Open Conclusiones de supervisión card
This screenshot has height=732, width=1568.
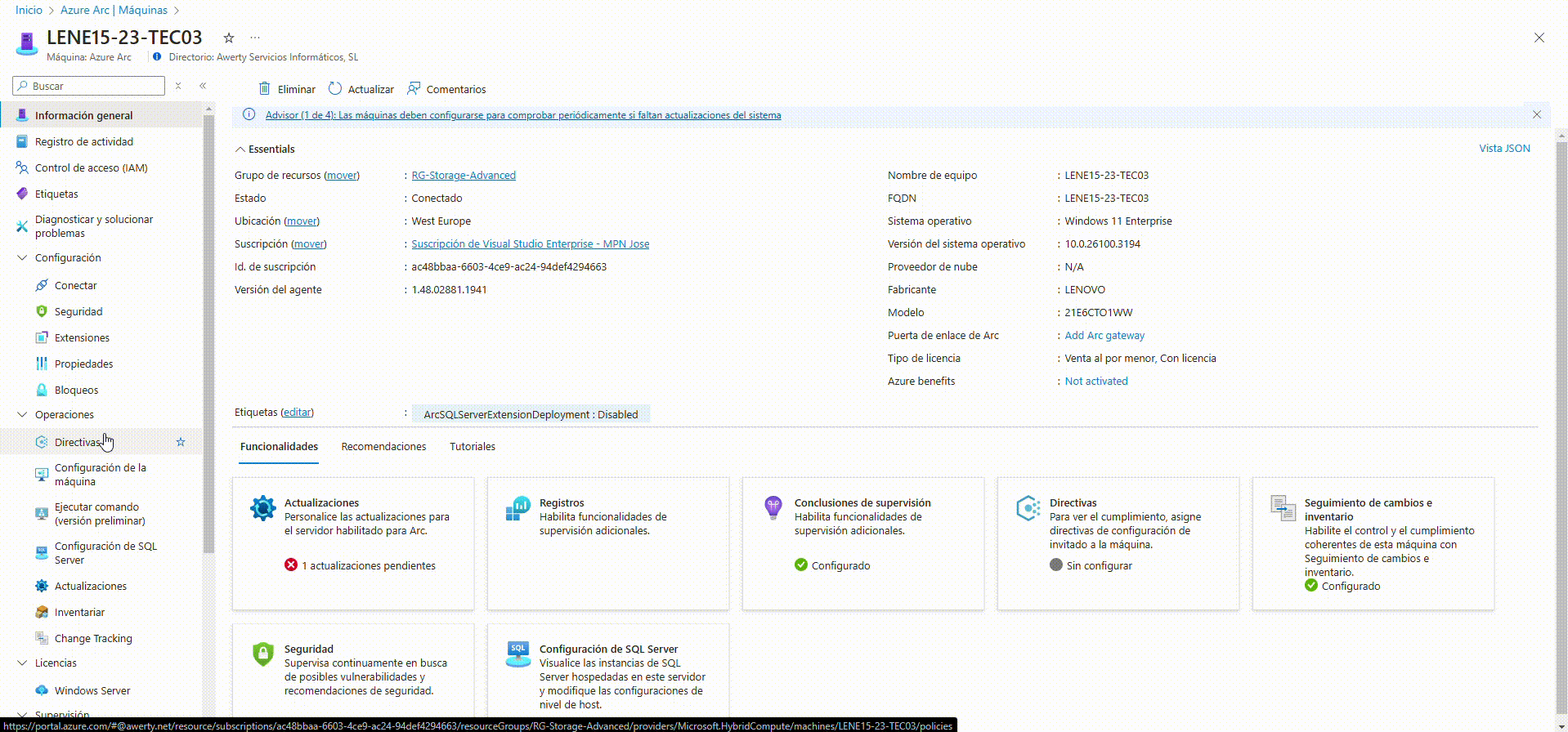[x=863, y=544]
